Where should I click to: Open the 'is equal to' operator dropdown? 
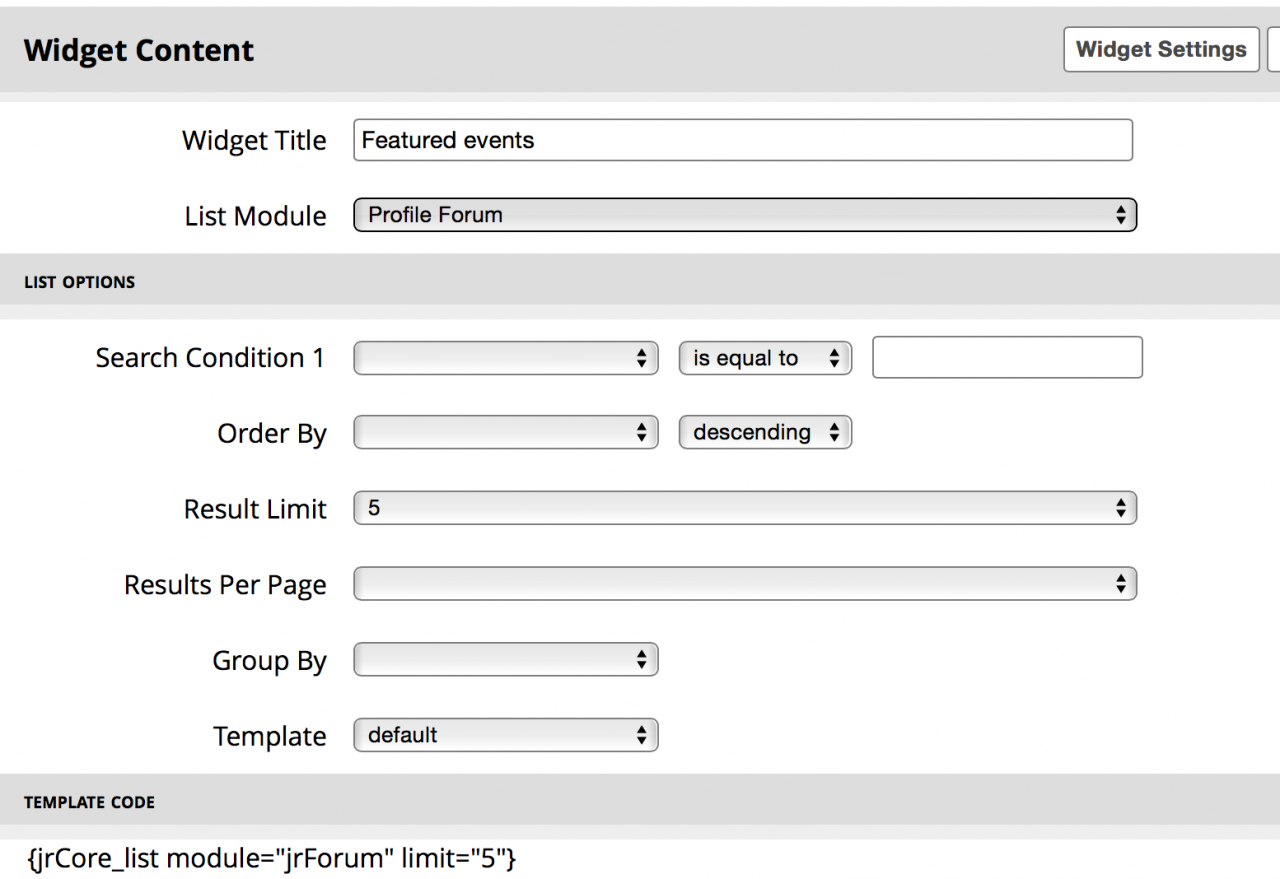(765, 358)
